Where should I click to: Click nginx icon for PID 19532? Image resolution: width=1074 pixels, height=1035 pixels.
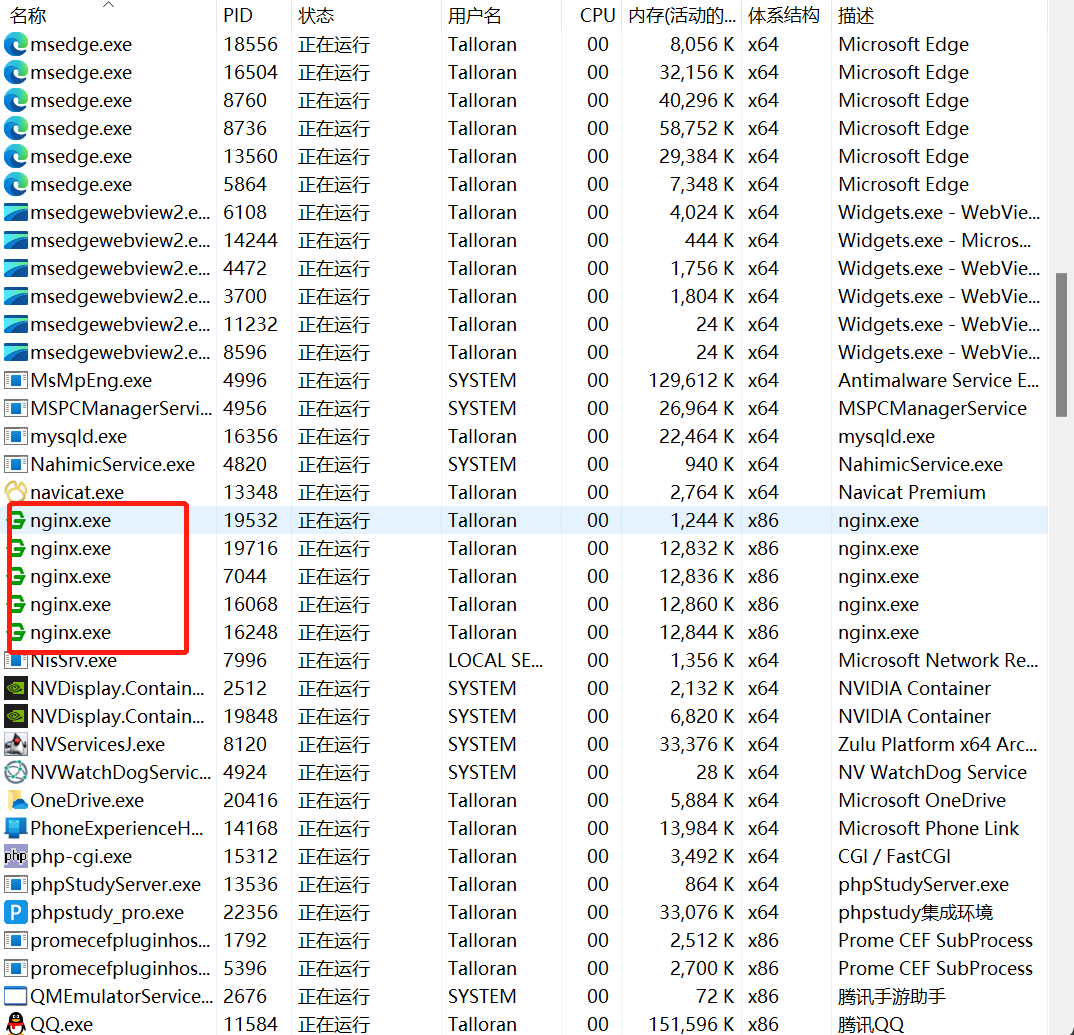point(18,521)
